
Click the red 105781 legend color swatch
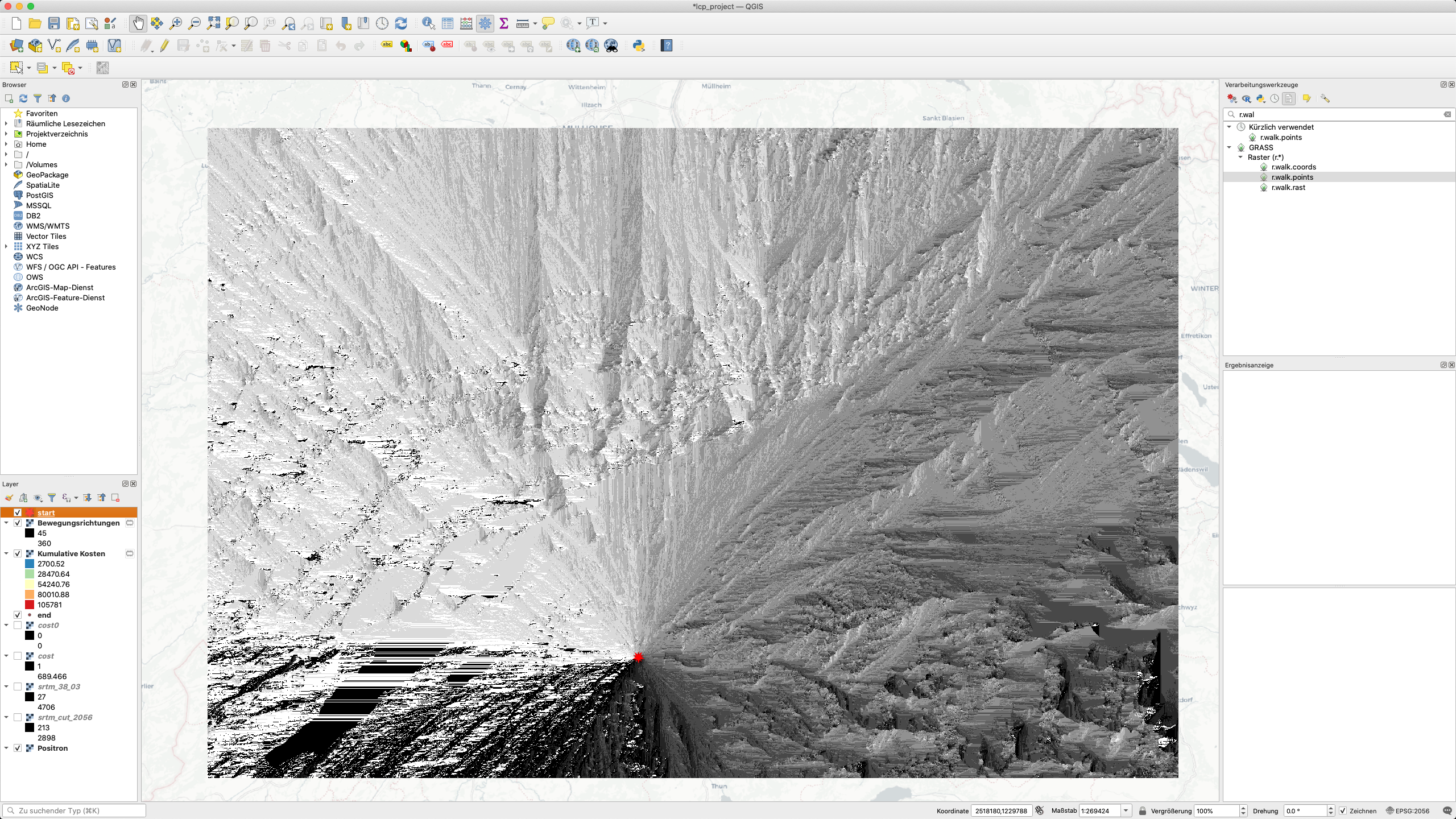(30, 605)
